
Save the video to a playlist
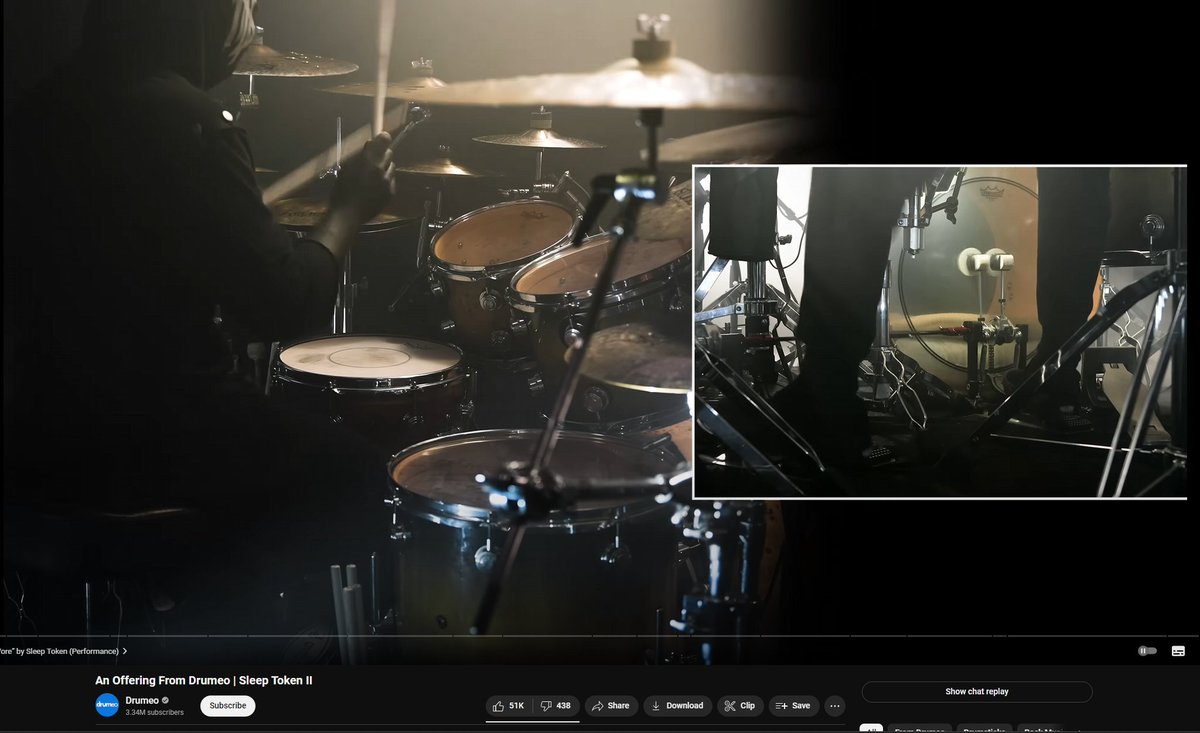(x=794, y=706)
